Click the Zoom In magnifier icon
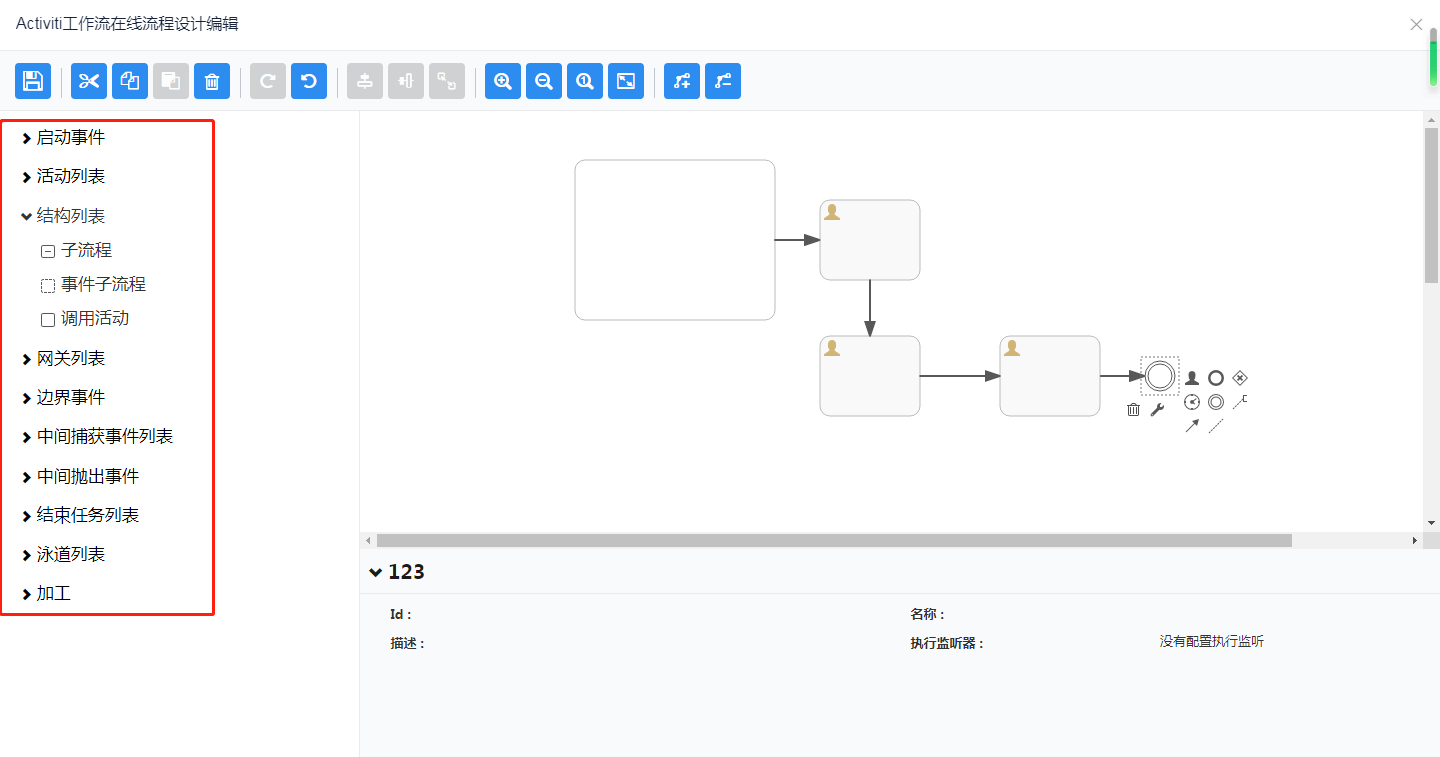 point(503,81)
